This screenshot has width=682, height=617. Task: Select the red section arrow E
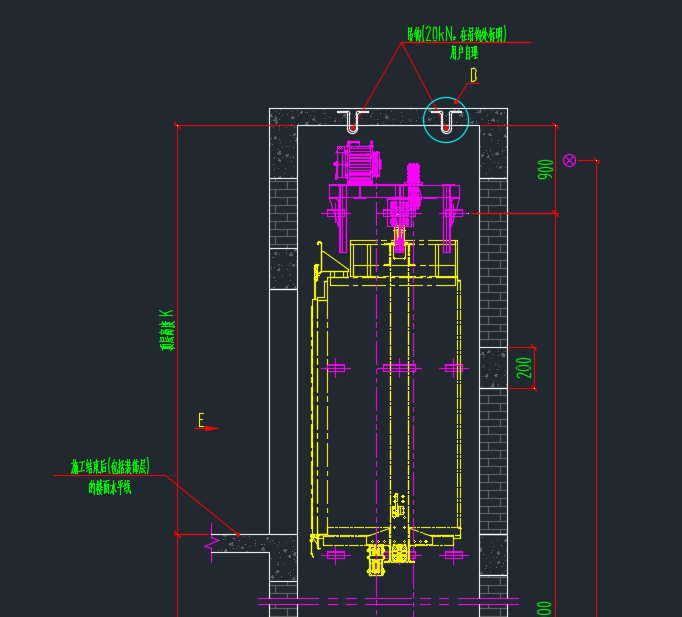coord(206,422)
